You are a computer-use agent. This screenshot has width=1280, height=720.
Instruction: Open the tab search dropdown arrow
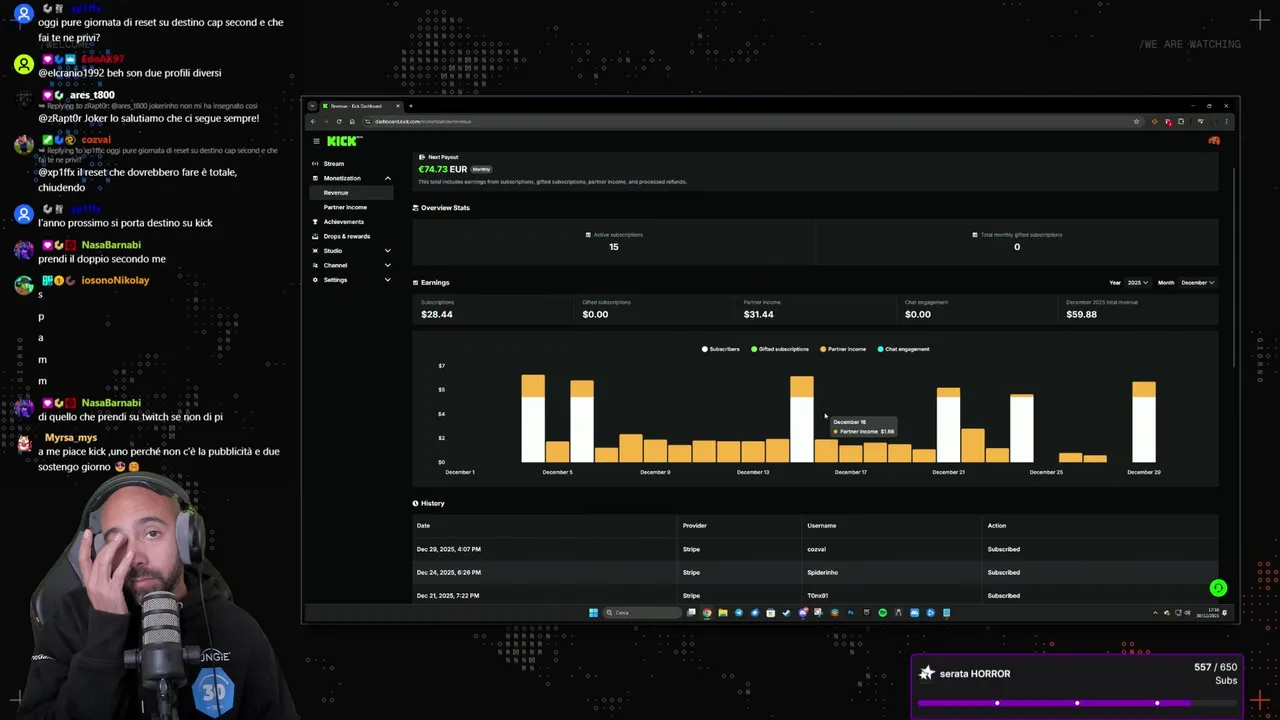click(x=312, y=106)
